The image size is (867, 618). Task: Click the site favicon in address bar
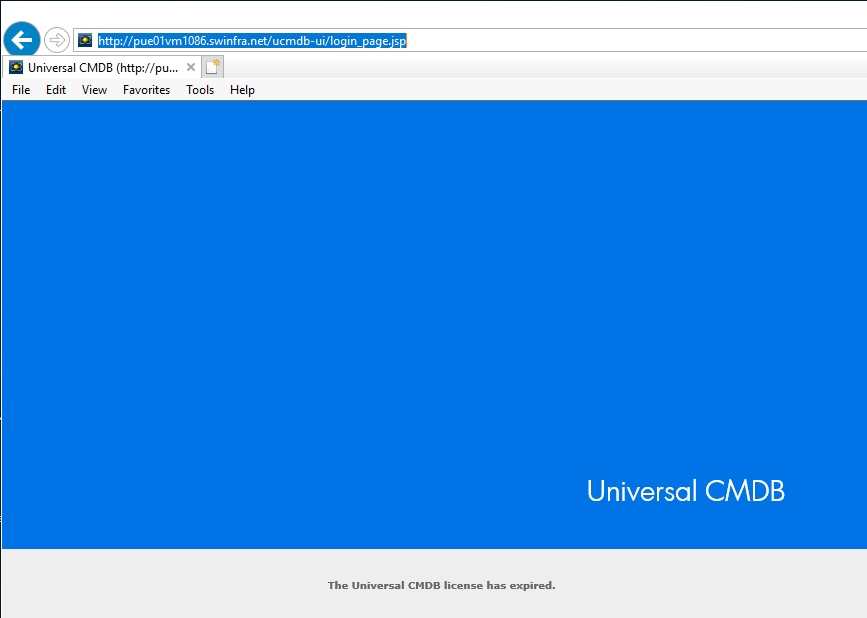tap(85, 40)
